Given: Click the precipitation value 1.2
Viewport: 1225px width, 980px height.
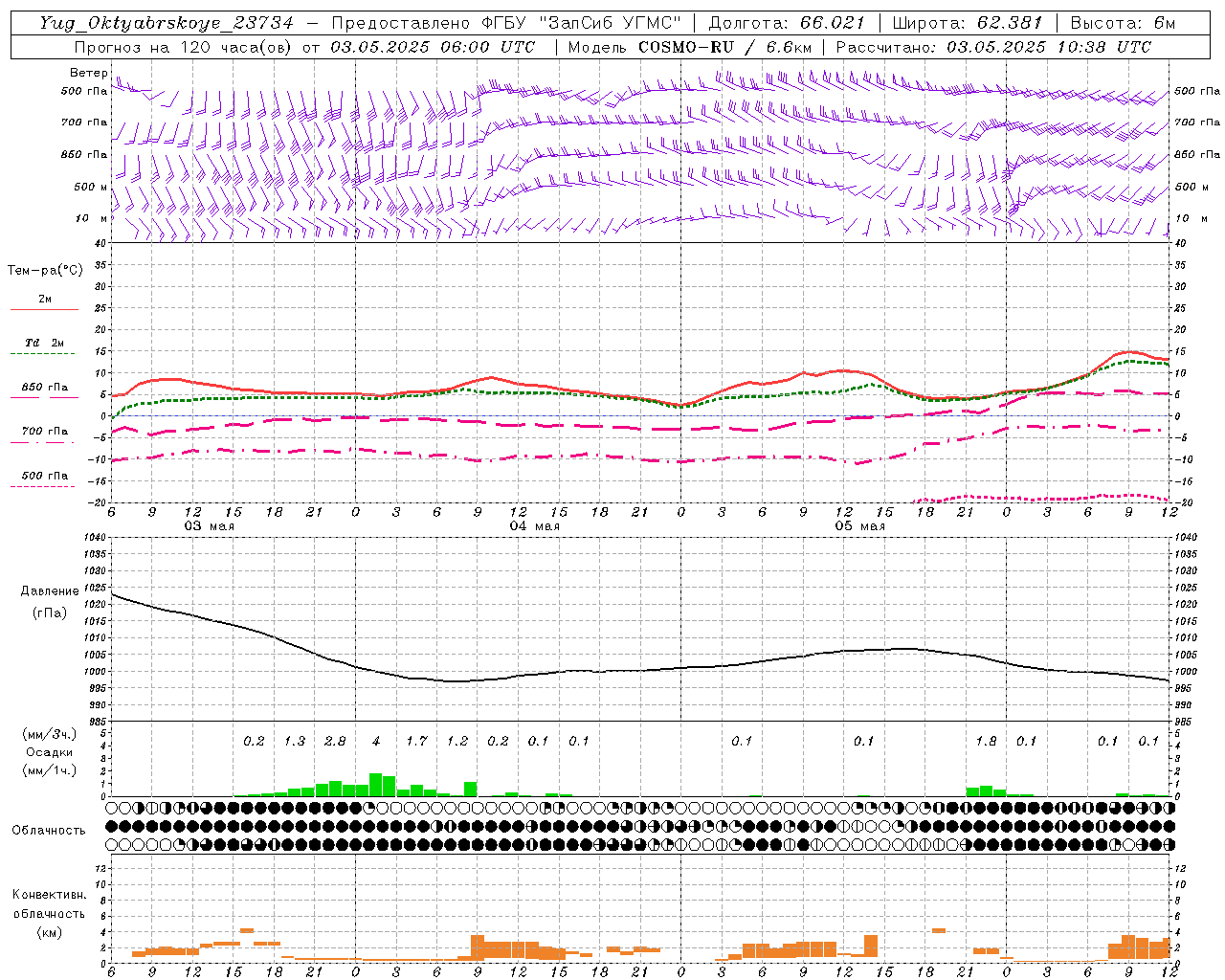Looking at the screenshot, I should click(x=457, y=741).
